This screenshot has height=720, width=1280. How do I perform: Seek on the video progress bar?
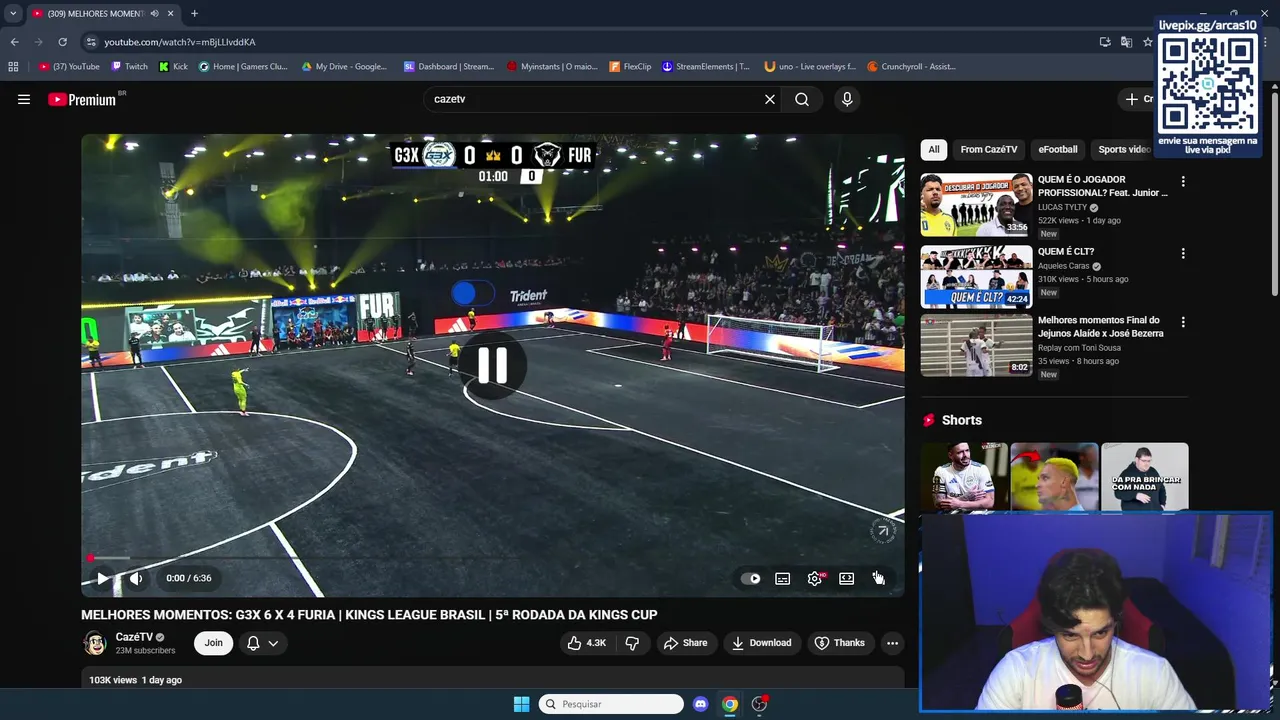[493, 558]
